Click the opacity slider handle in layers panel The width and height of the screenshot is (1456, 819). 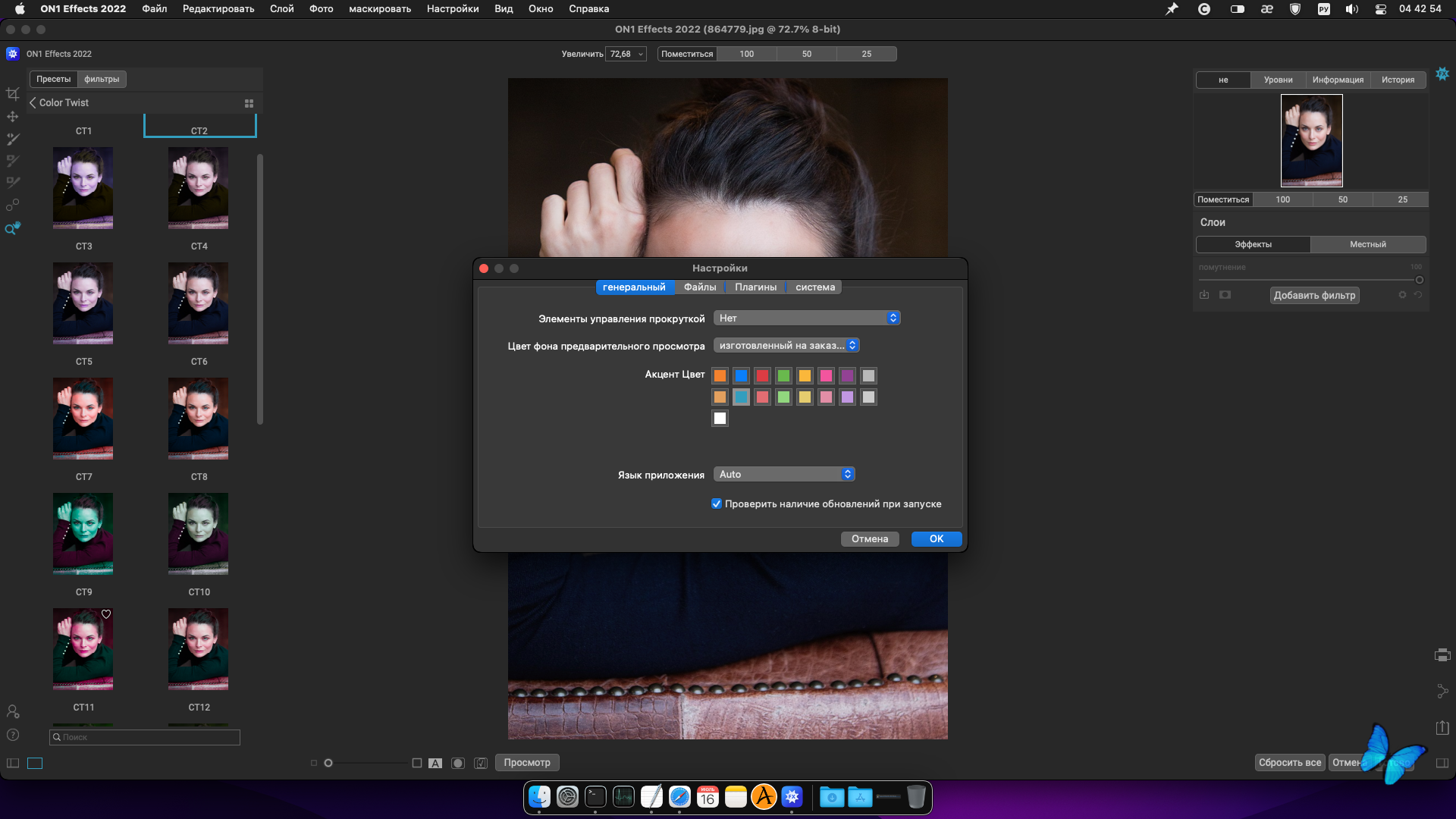click(x=1420, y=281)
